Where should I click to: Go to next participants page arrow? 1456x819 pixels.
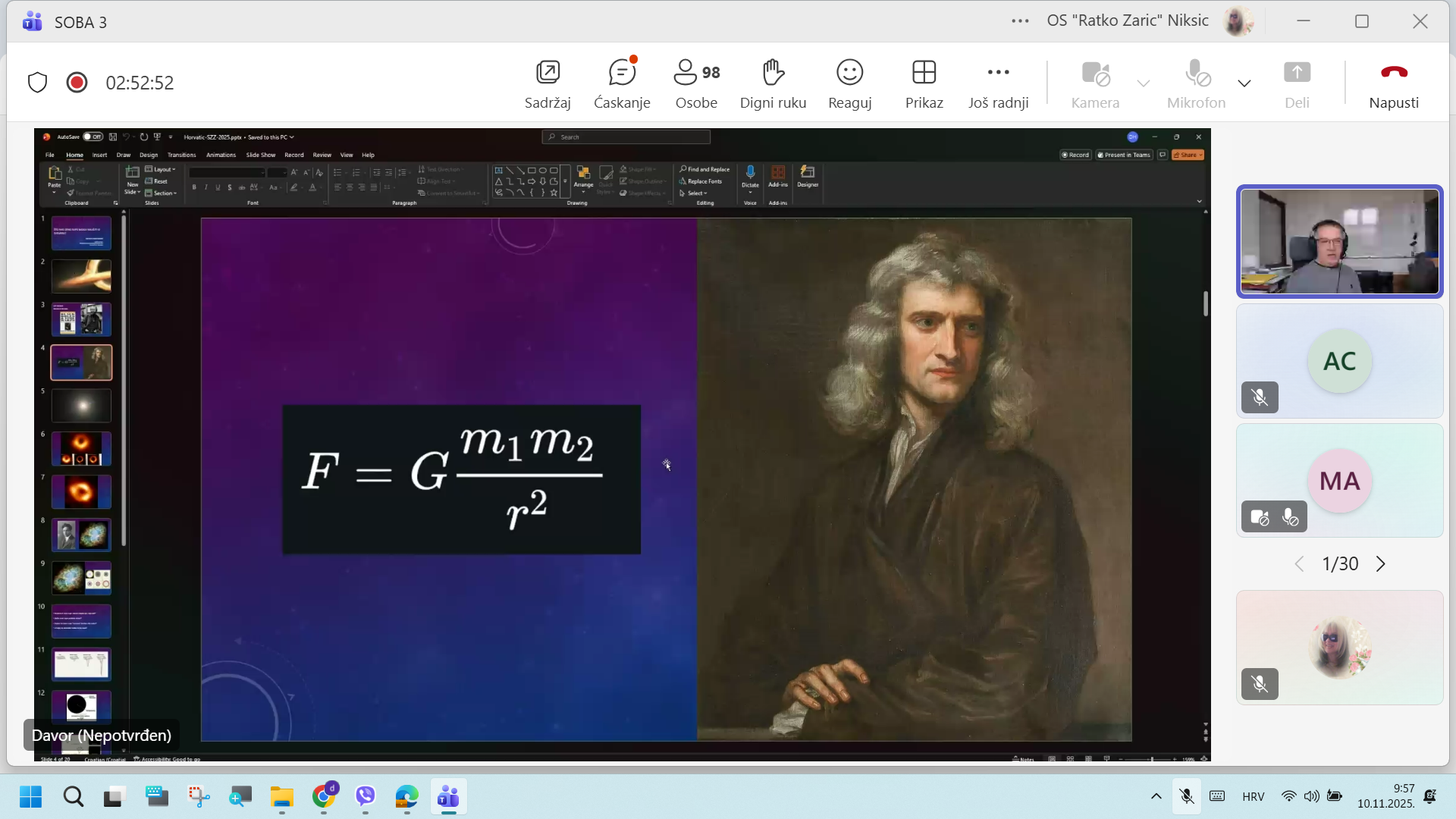click(x=1381, y=564)
